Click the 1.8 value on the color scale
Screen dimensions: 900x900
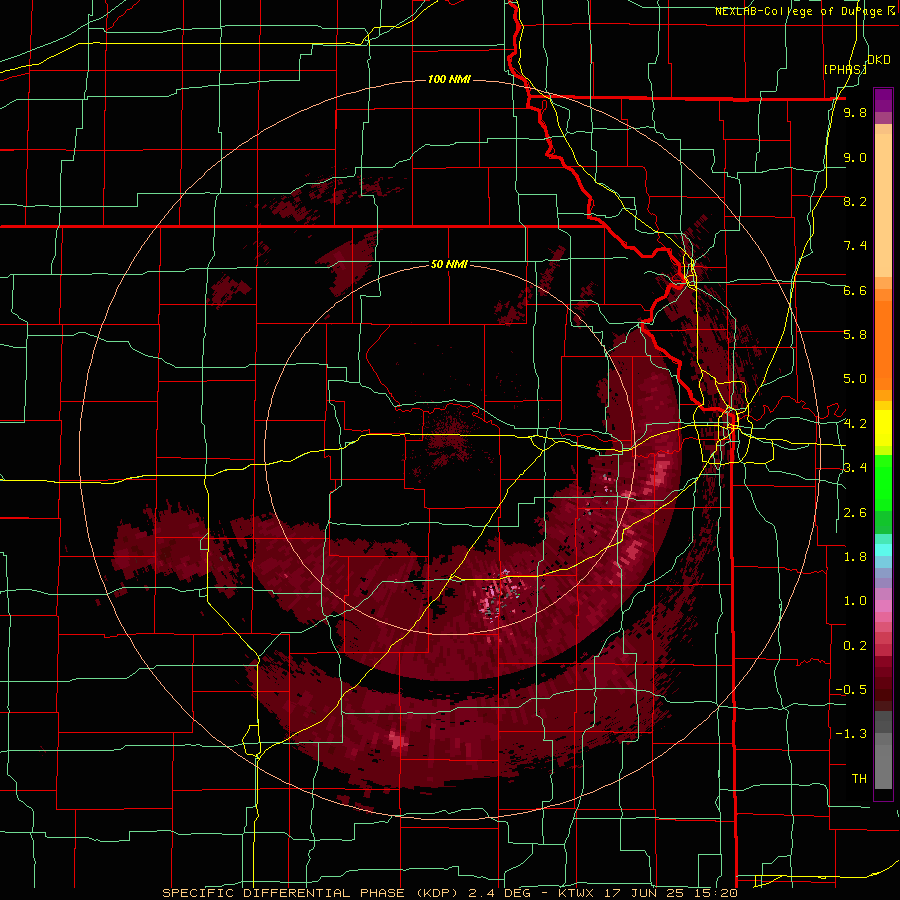[855, 557]
